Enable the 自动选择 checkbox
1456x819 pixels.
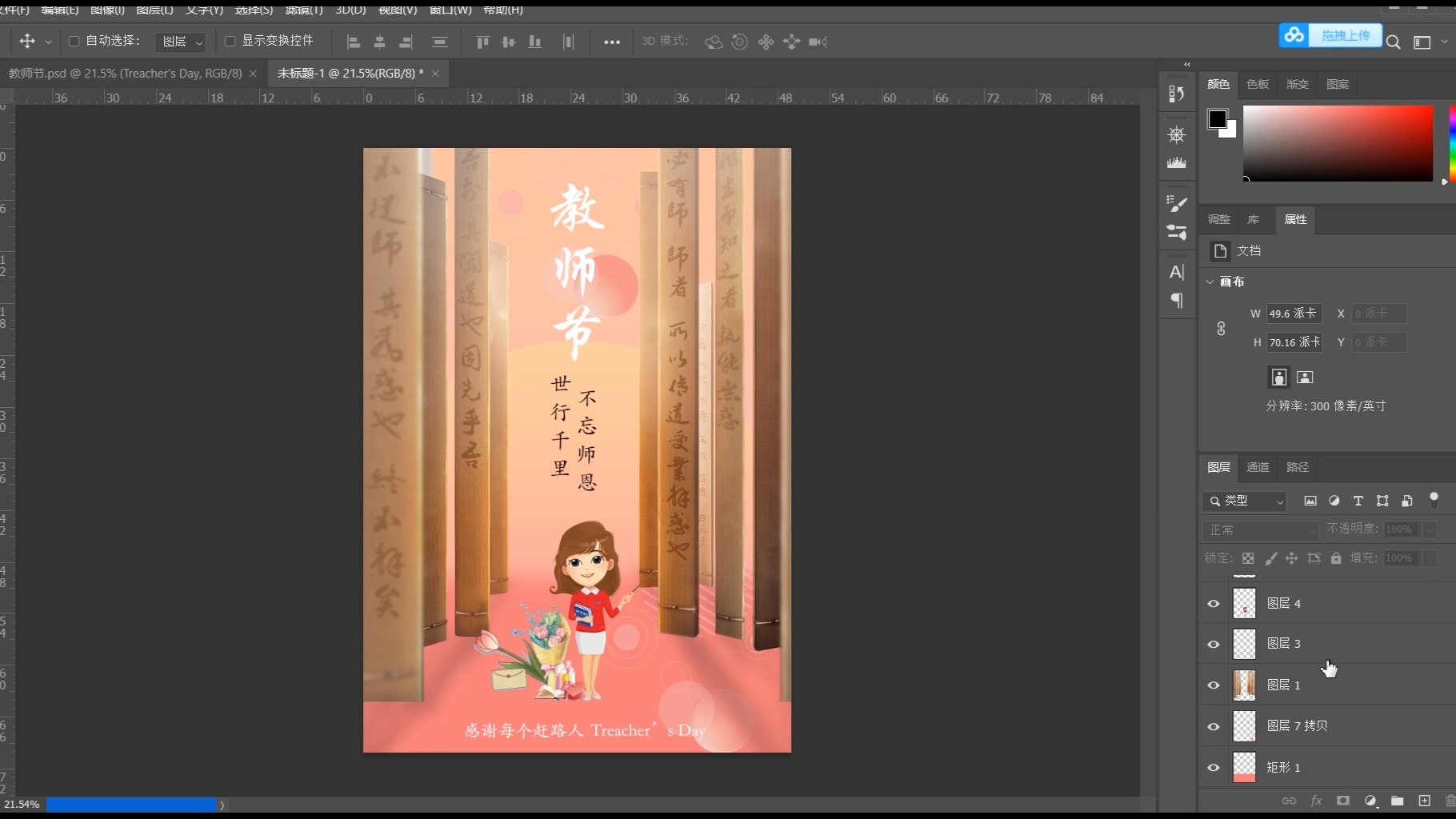click(x=74, y=41)
